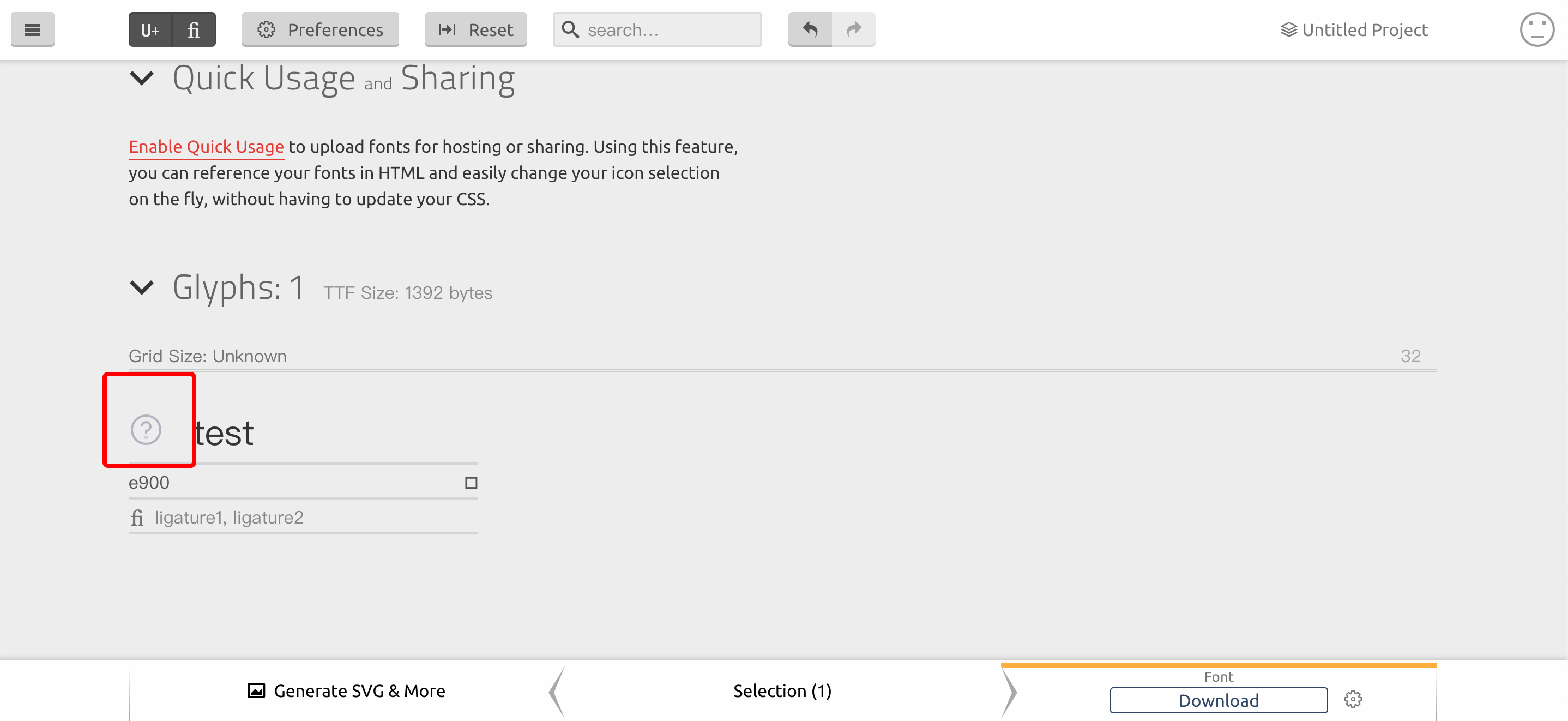
Task: Click the Reset codes button
Action: pos(475,29)
